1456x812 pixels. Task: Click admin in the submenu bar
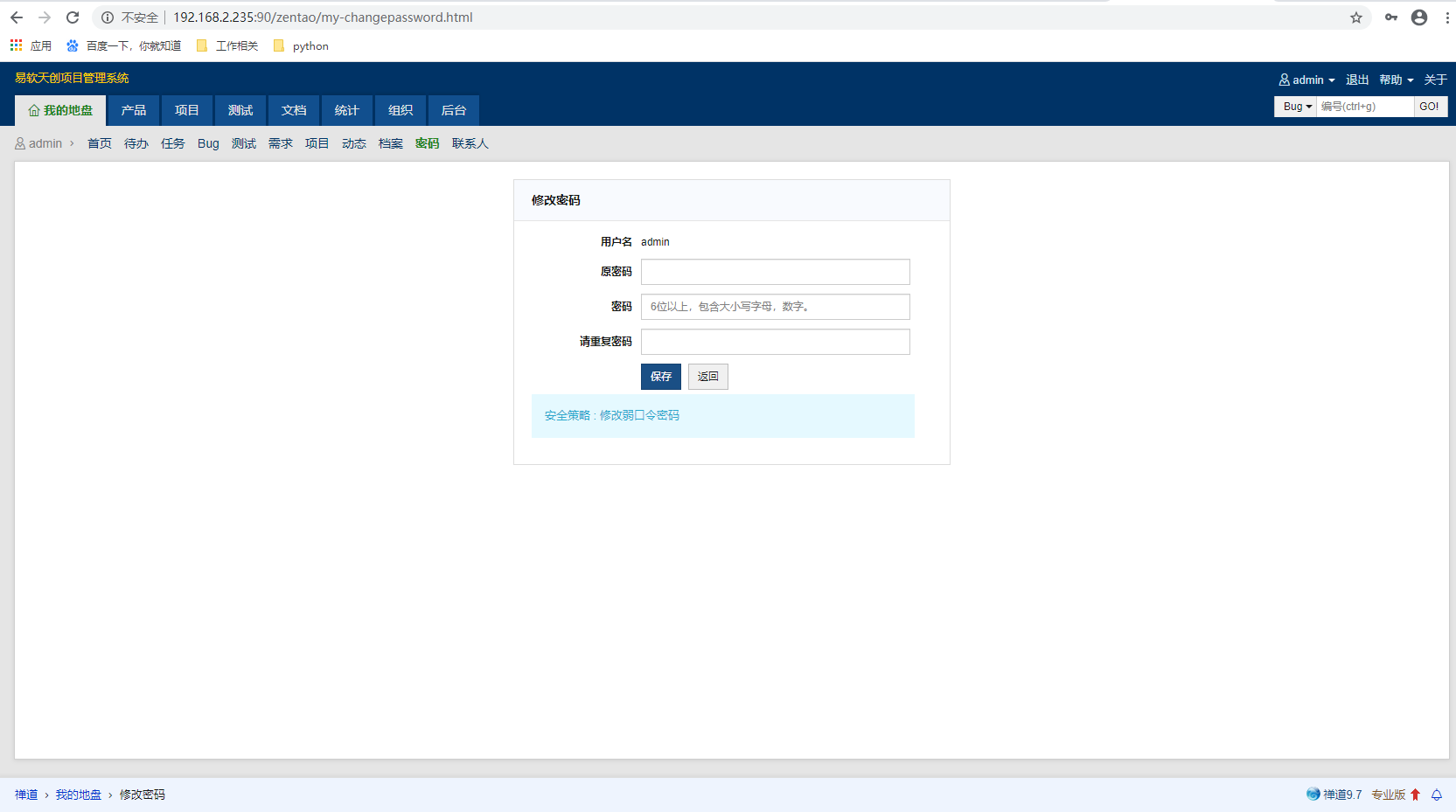click(x=38, y=143)
